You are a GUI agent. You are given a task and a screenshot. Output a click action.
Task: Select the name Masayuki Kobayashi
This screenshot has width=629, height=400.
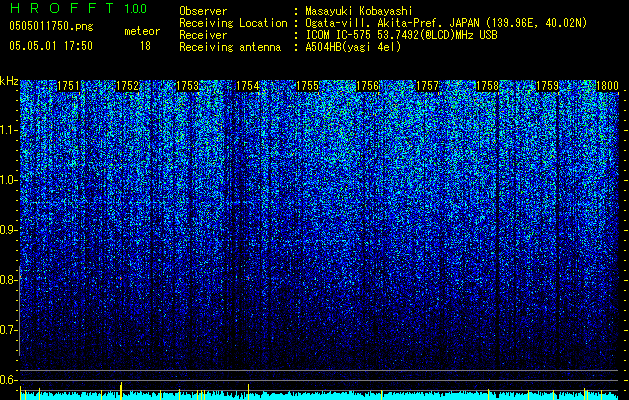click(359, 12)
